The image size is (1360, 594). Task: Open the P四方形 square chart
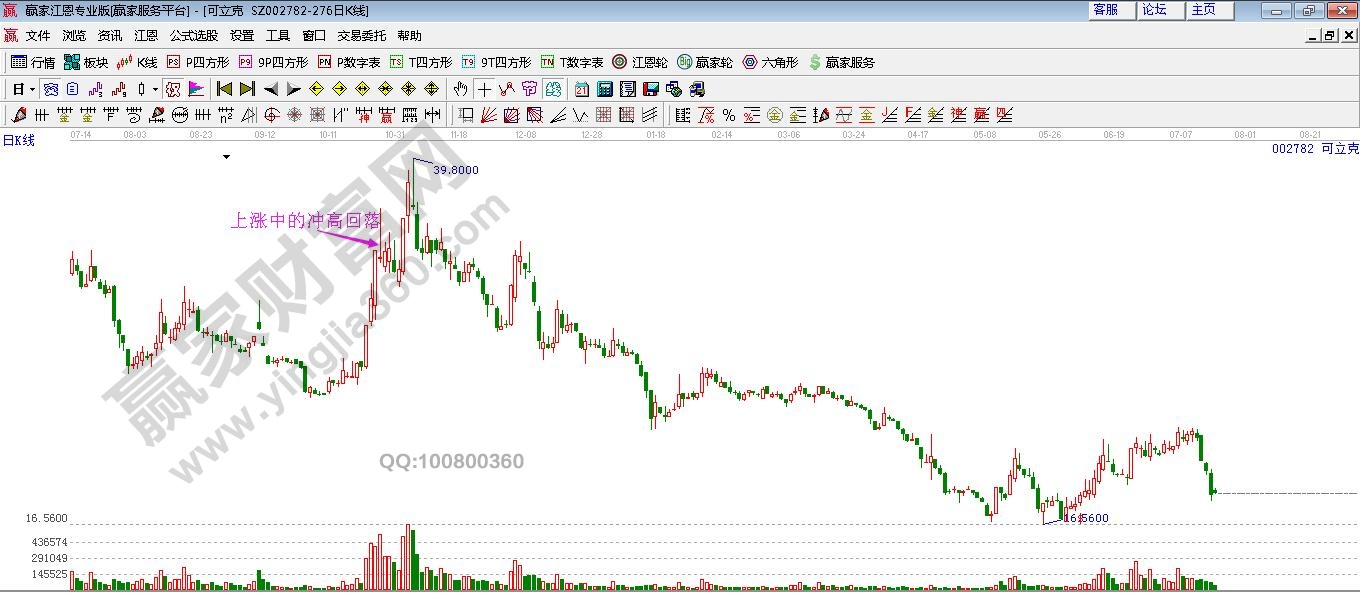pos(197,62)
